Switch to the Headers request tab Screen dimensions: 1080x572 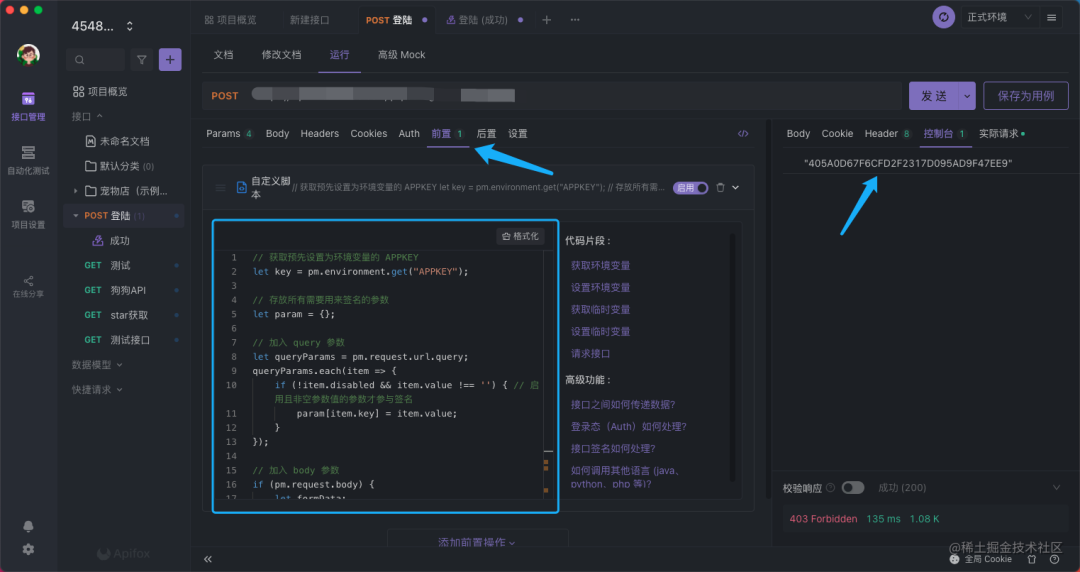[x=320, y=133]
